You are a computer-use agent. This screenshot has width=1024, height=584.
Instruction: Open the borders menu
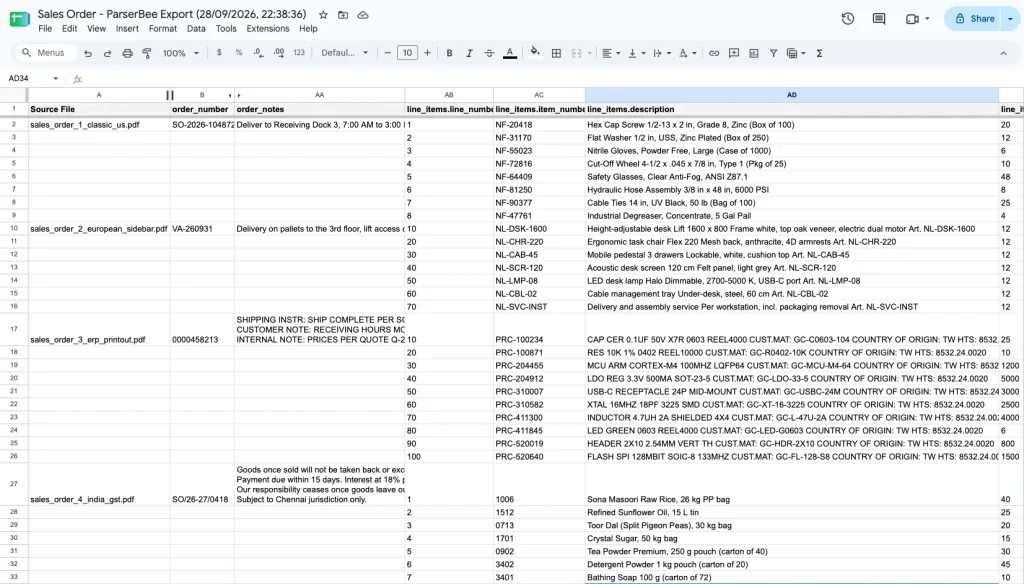tap(556, 53)
